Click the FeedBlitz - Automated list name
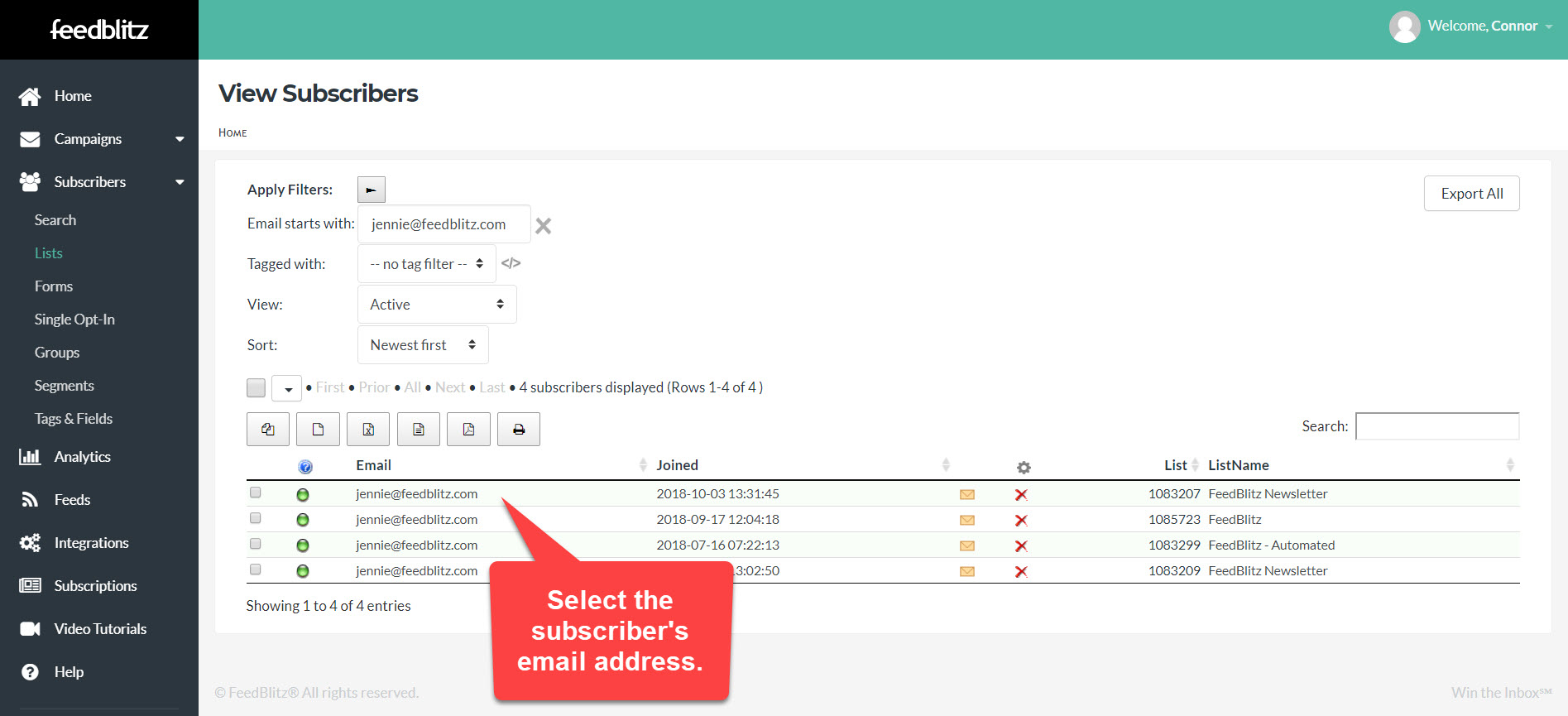 pyautogui.click(x=1272, y=545)
